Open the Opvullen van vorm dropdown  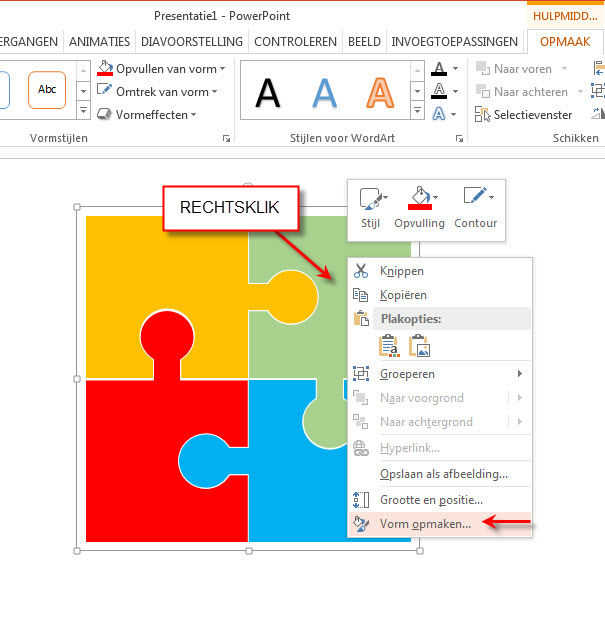point(222,69)
